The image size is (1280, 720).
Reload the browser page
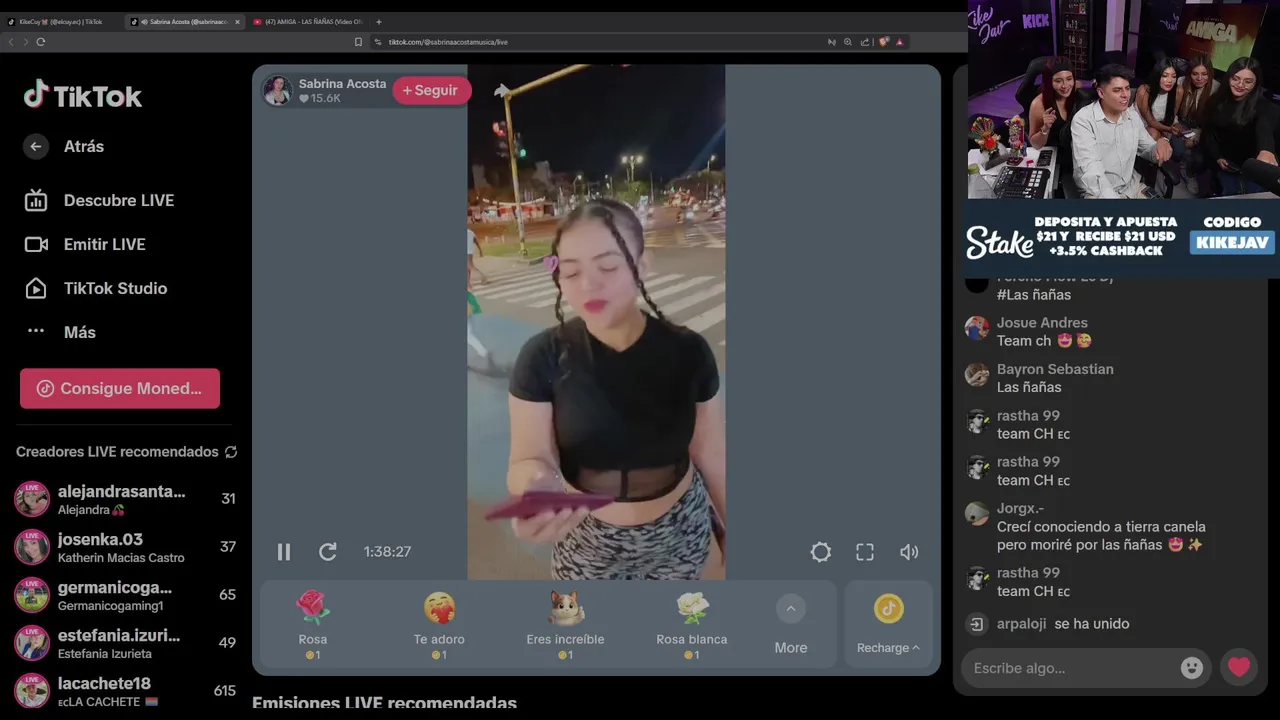tap(41, 42)
